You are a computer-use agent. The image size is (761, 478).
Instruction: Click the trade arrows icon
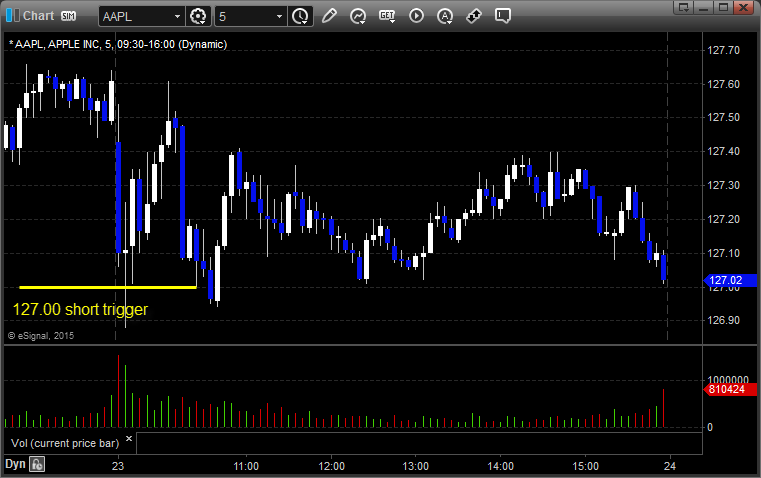(x=474, y=16)
